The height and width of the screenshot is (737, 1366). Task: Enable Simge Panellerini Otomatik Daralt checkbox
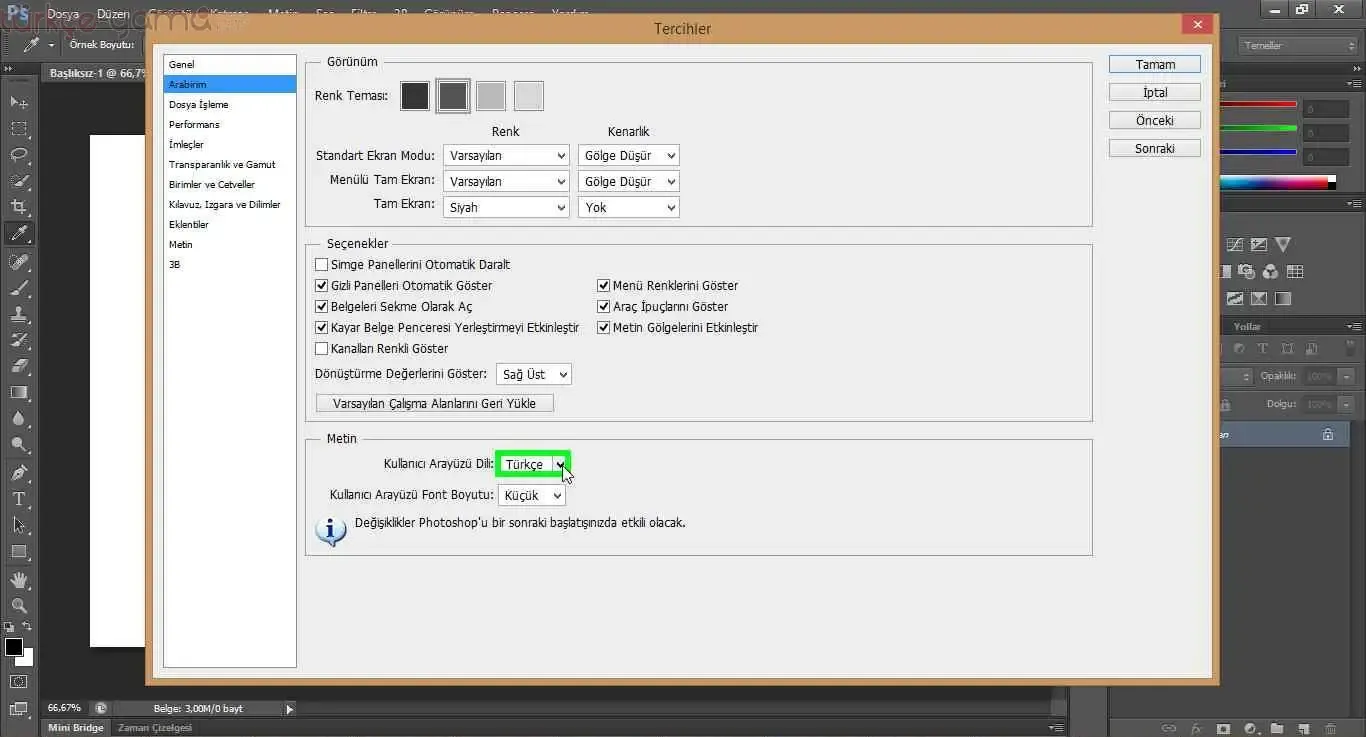[x=322, y=265]
